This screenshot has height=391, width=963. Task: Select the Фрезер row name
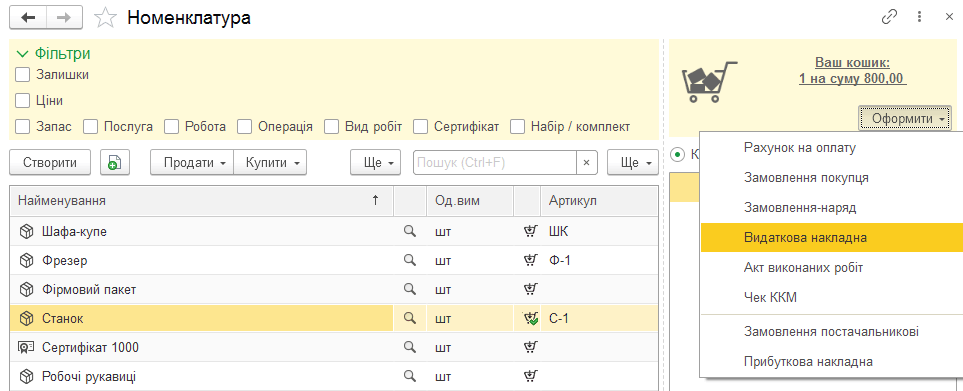[64, 261]
